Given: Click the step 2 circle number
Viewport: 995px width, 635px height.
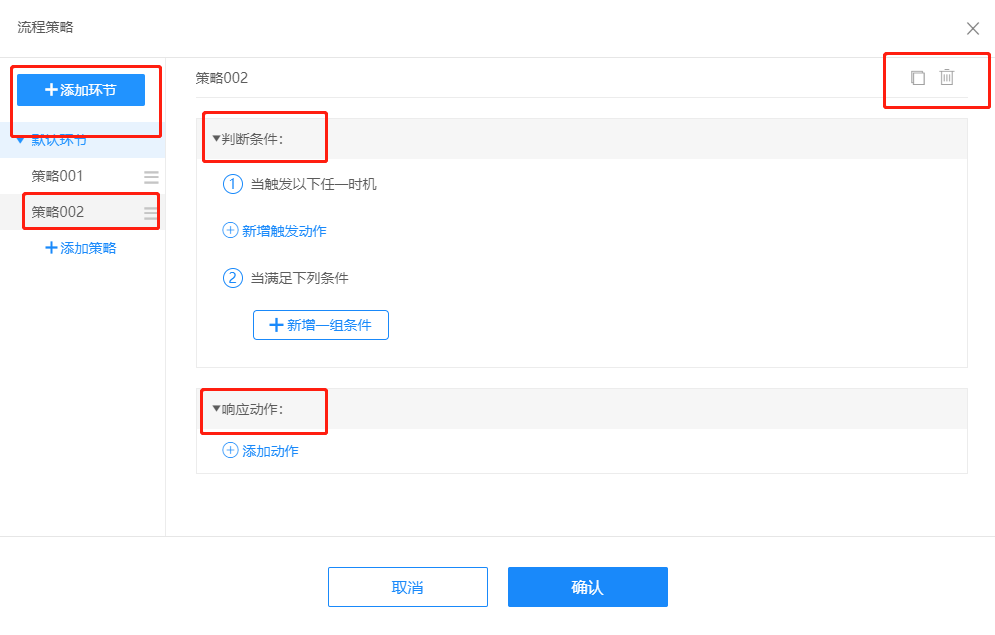Looking at the screenshot, I should tap(232, 278).
